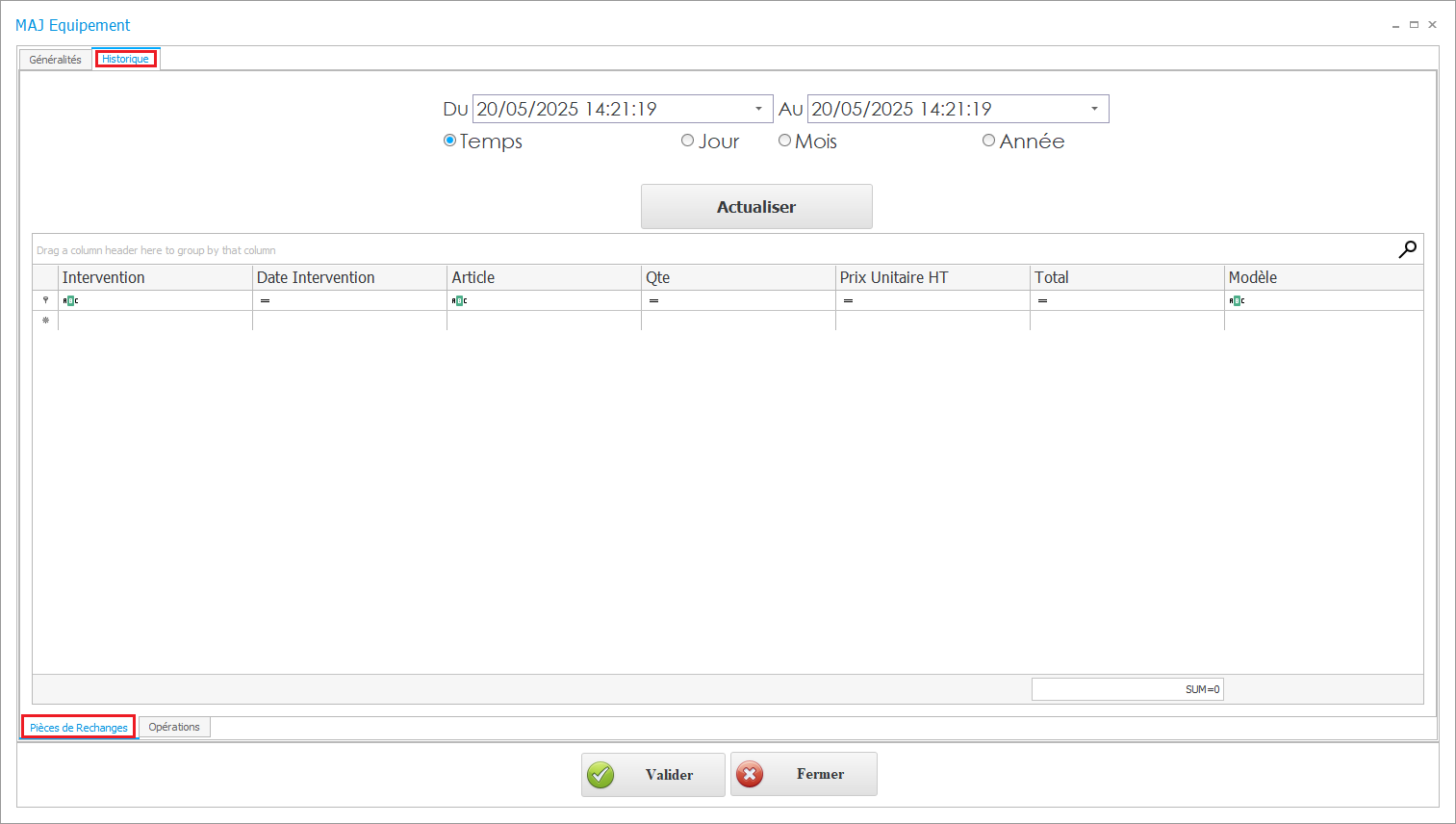
Task: Click the green check icon on Valider
Action: pyautogui.click(x=600, y=774)
